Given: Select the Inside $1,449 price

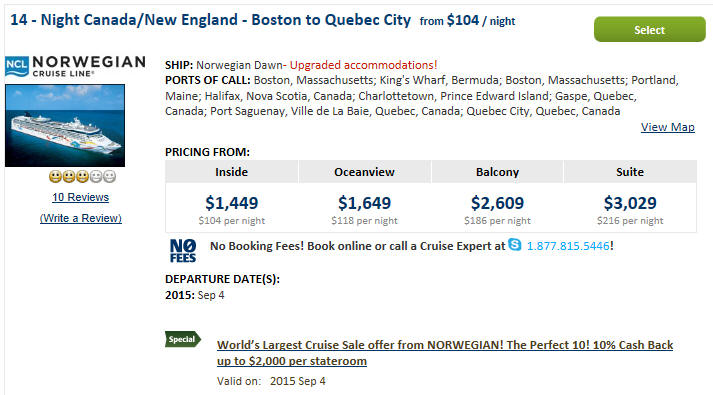Looking at the screenshot, I should click(231, 203).
